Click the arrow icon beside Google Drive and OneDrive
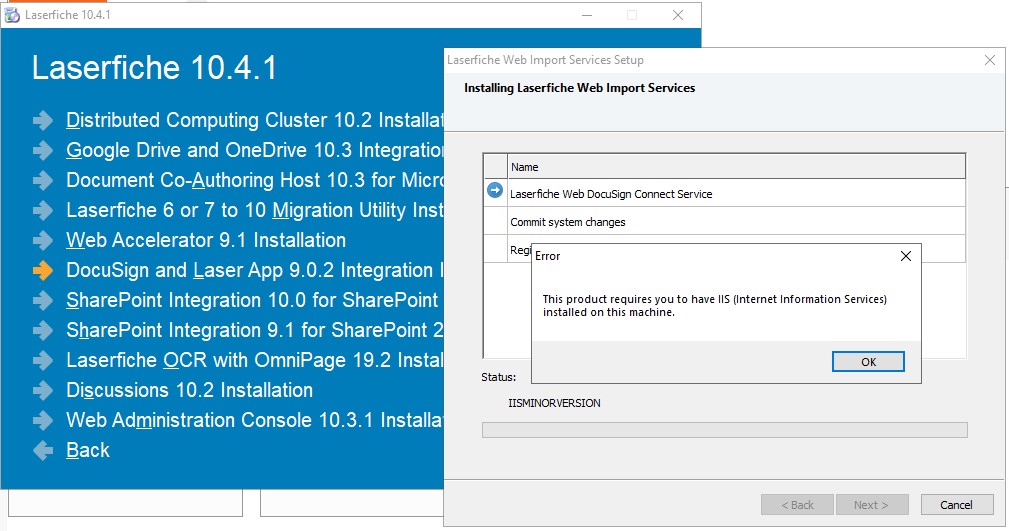 pos(43,151)
